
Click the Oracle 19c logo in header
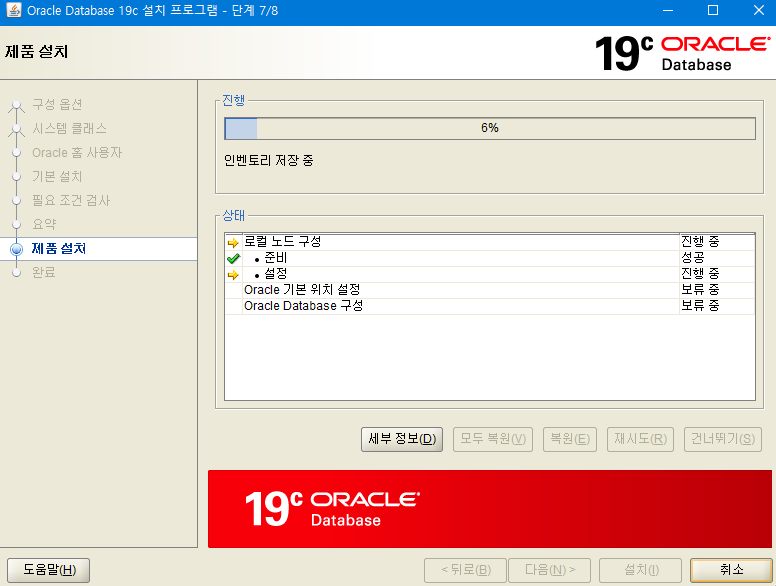coord(682,52)
